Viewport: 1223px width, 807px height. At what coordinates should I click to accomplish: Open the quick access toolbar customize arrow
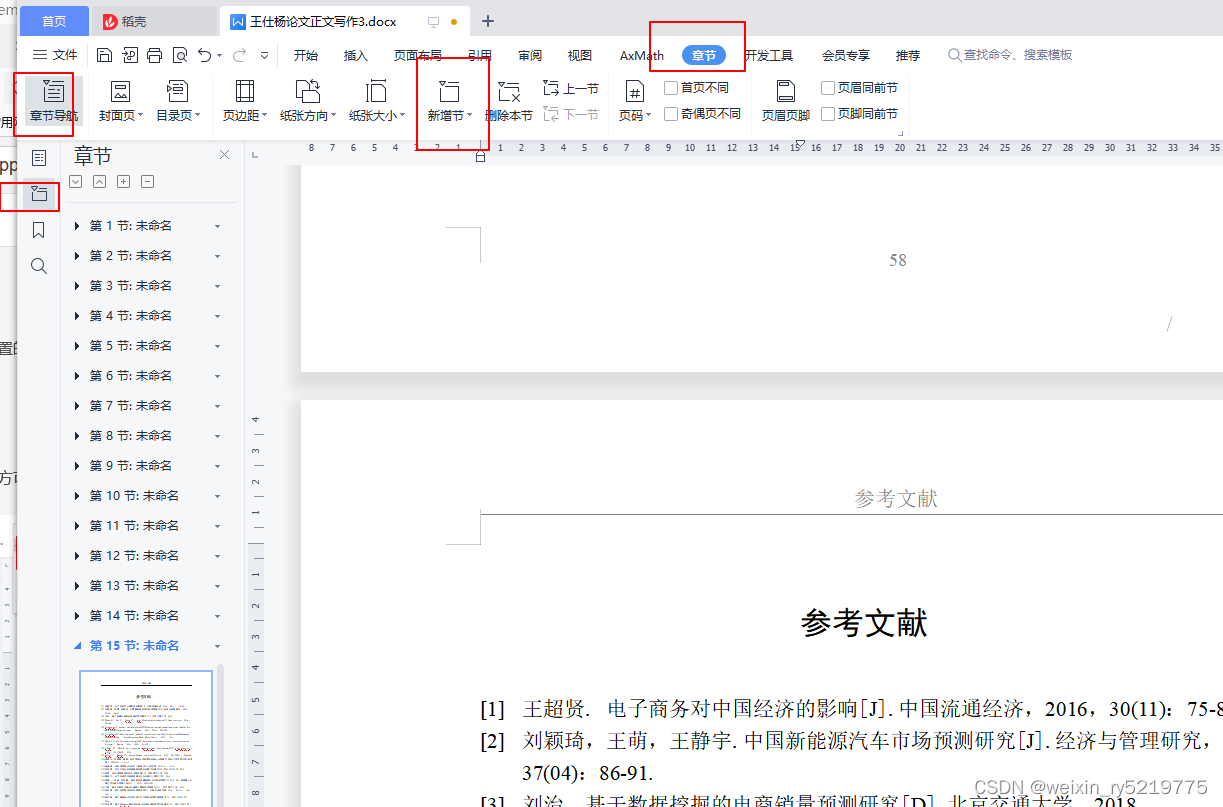coord(264,55)
